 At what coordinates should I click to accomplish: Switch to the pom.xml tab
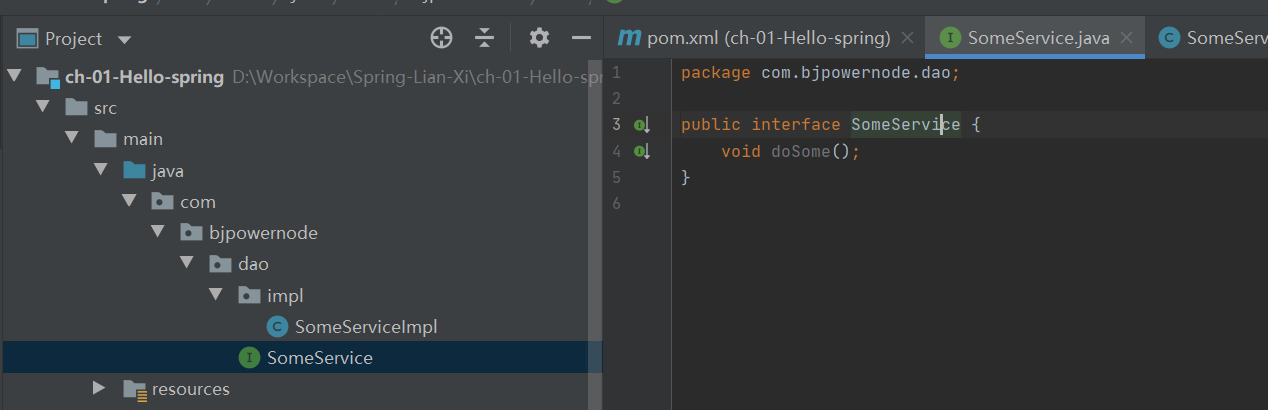(768, 38)
